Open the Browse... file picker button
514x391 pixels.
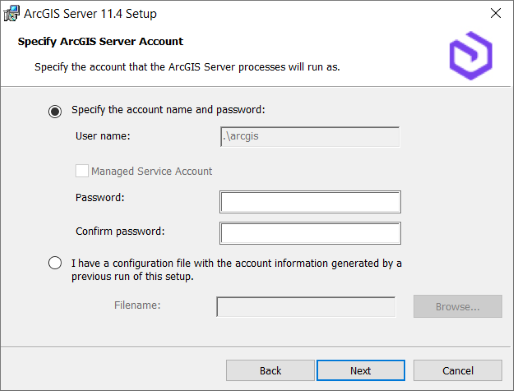tap(458, 306)
